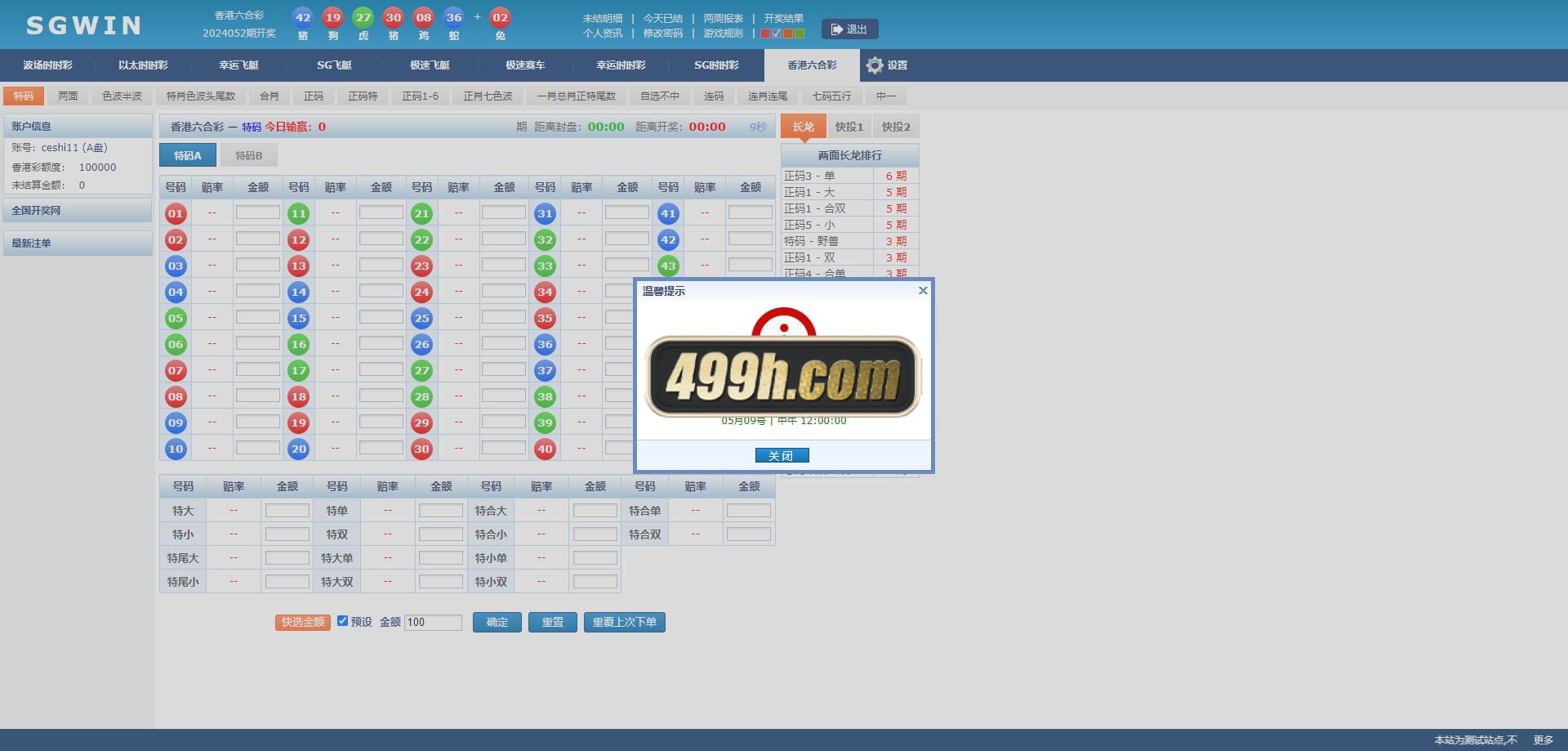1568x751 pixels.
Task: Select number ball 05 in the table
Action: click(x=176, y=319)
